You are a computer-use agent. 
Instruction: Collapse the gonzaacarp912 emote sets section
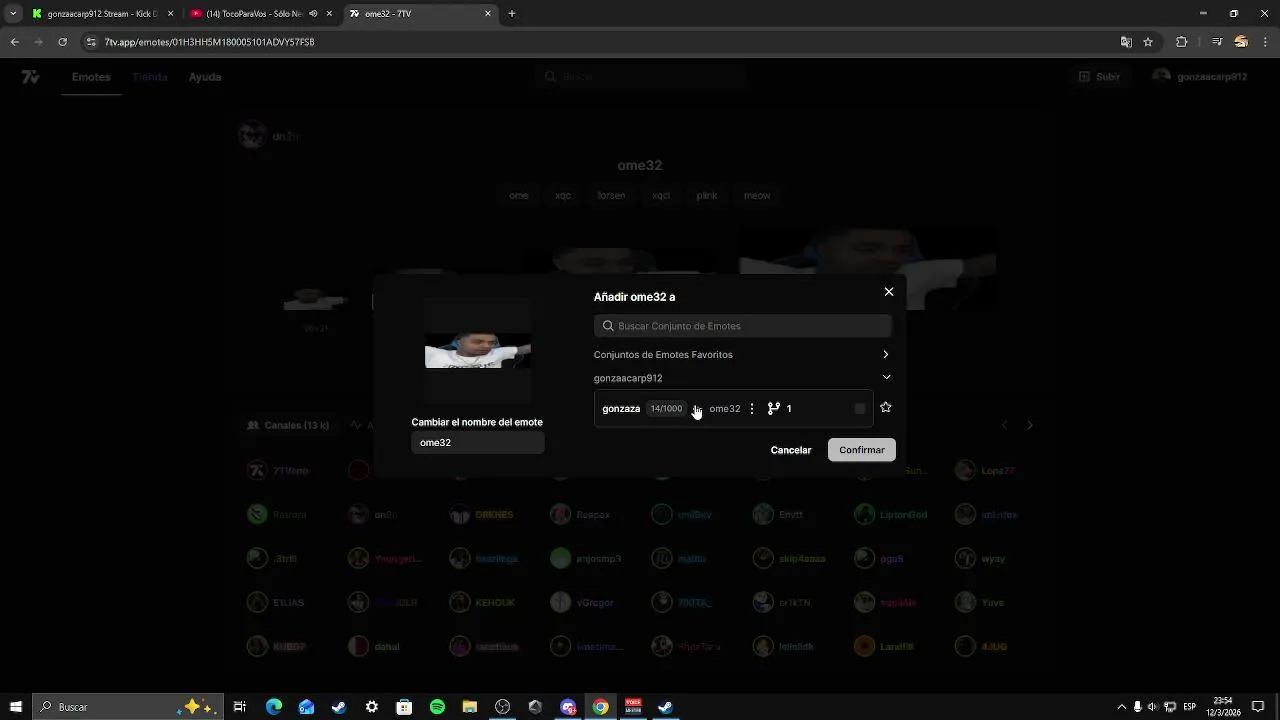(742, 378)
